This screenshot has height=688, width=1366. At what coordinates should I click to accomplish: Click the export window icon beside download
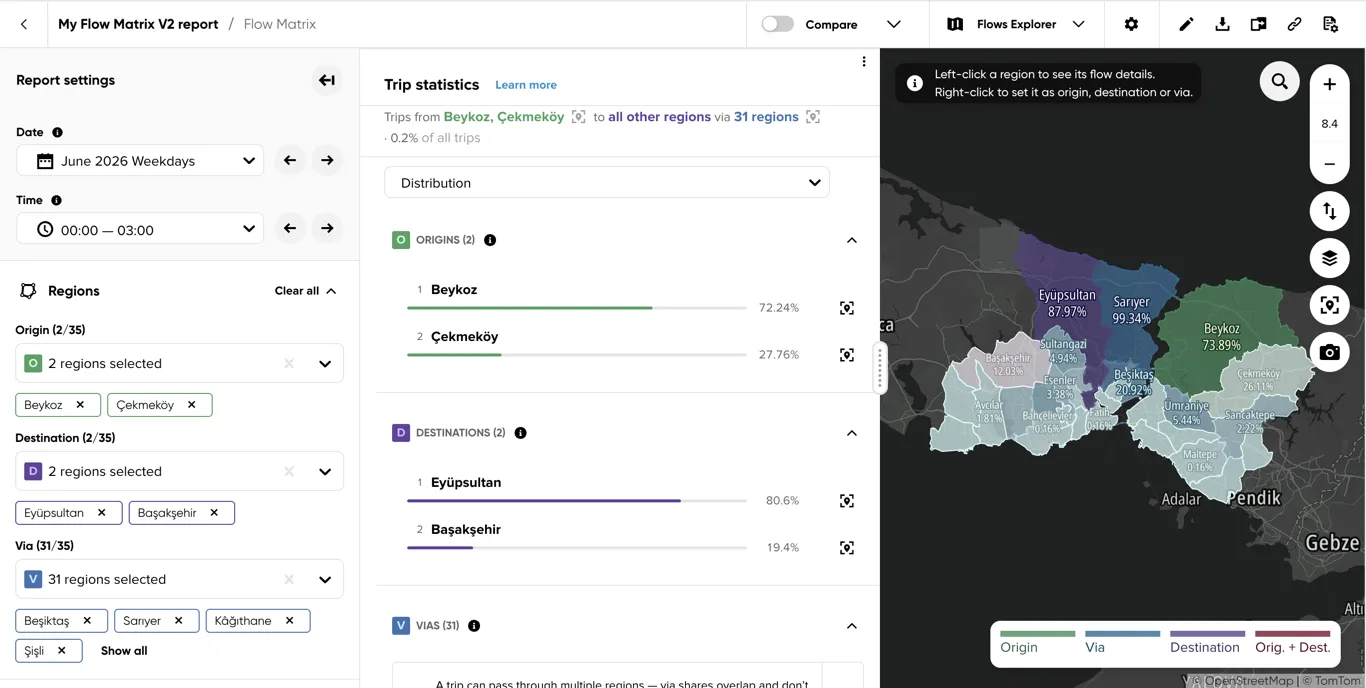[1258, 24]
